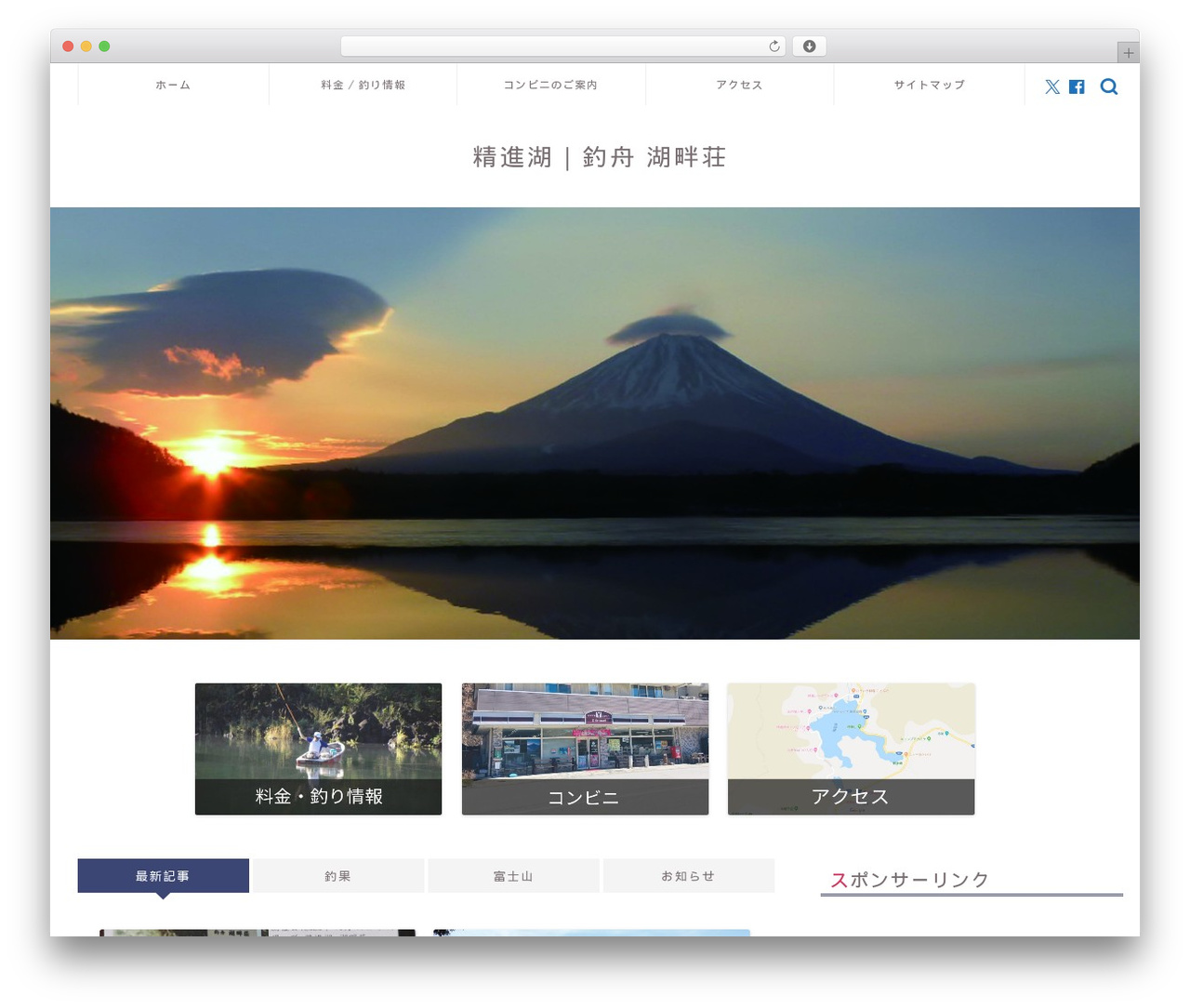Switch to the お知らせ tab
This screenshot has height=1008, width=1190.
689,876
